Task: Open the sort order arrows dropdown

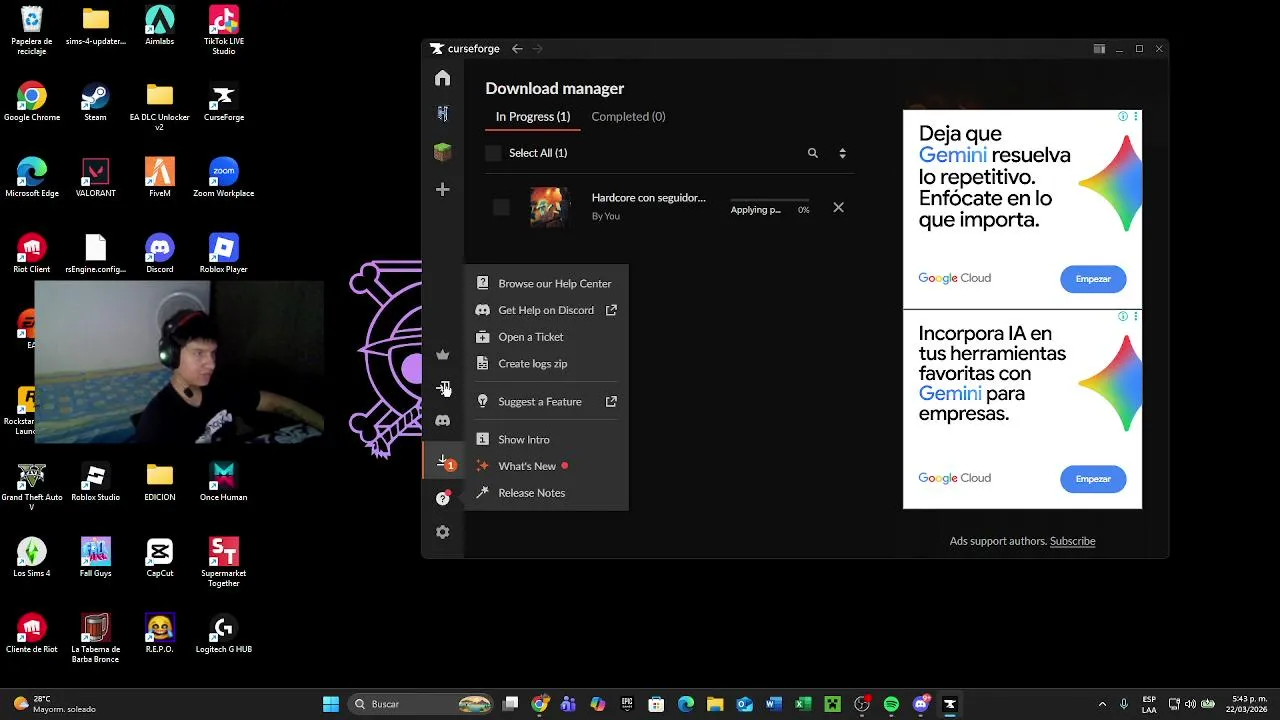Action: (x=842, y=153)
